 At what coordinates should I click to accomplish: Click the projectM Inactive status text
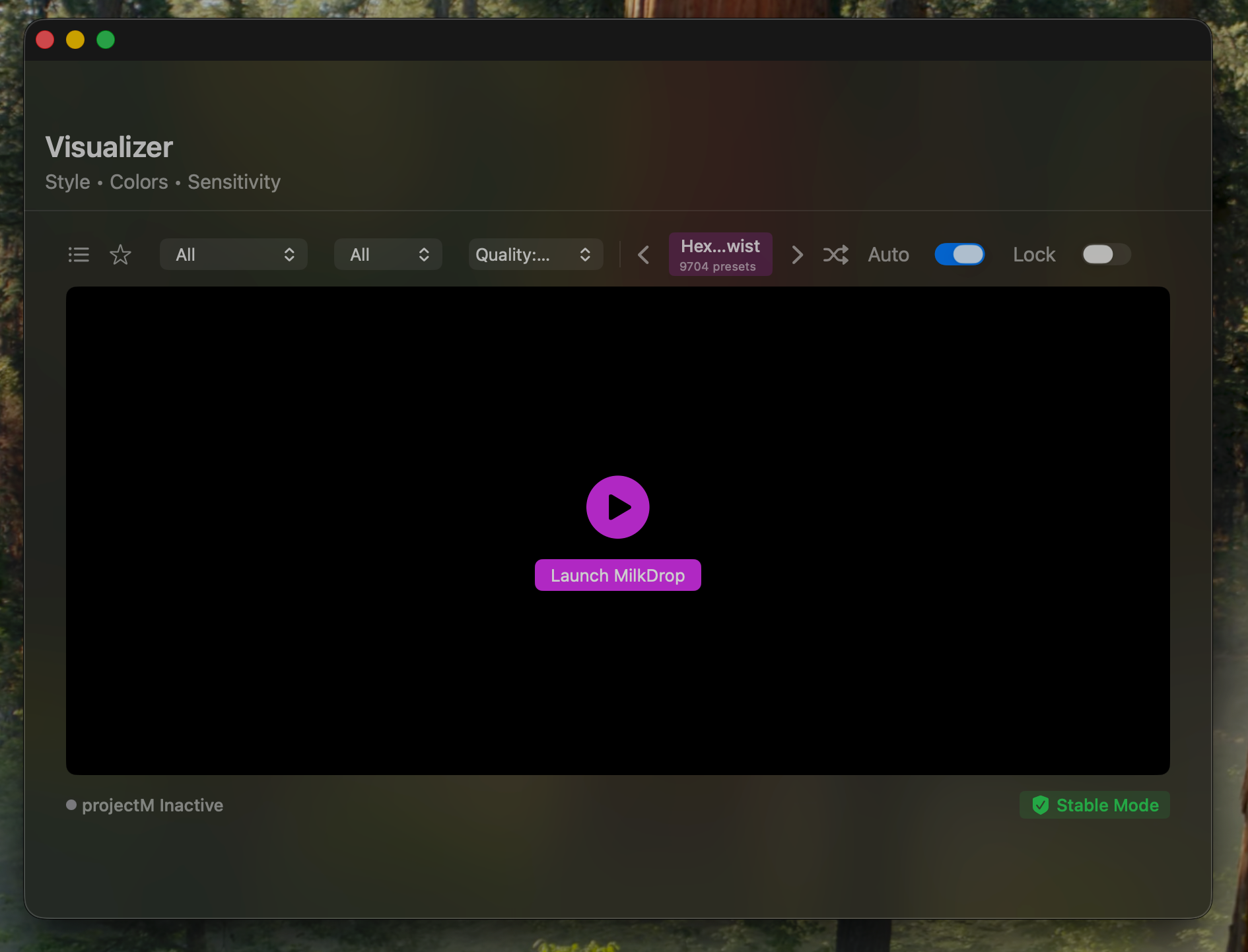pyautogui.click(x=153, y=805)
